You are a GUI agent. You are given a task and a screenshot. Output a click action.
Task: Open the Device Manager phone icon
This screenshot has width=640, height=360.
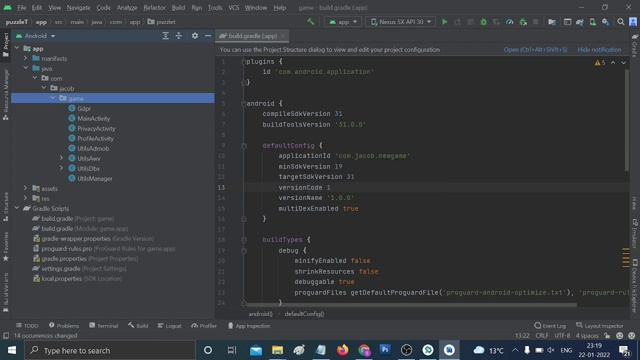pyautogui.click(x=592, y=22)
